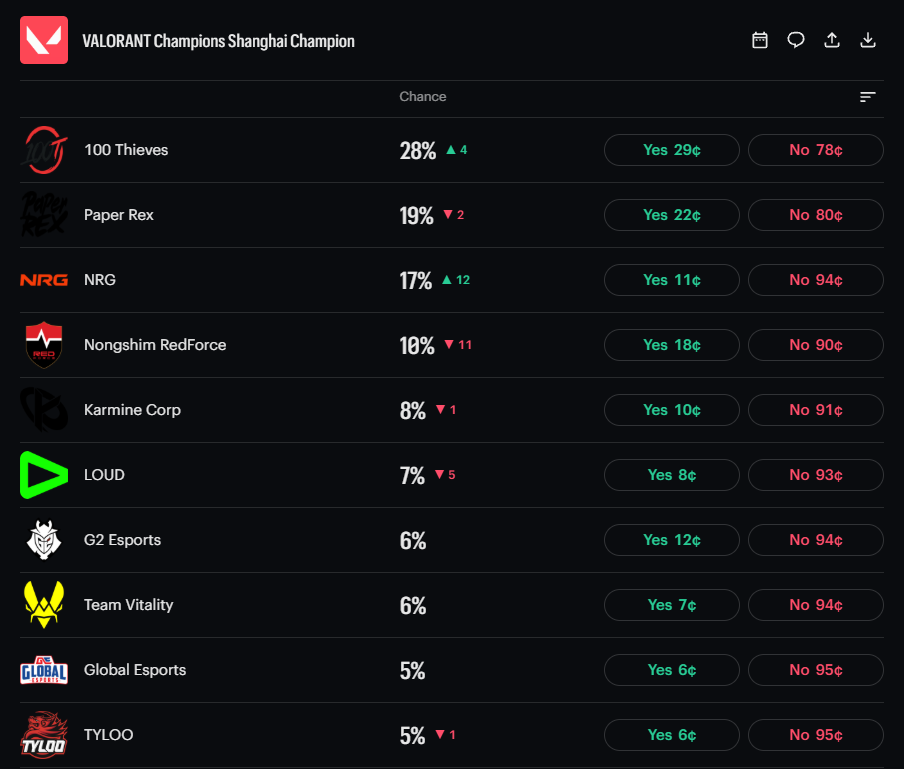Click the Paper Rex team logo
This screenshot has width=904, height=769.
(x=44, y=215)
